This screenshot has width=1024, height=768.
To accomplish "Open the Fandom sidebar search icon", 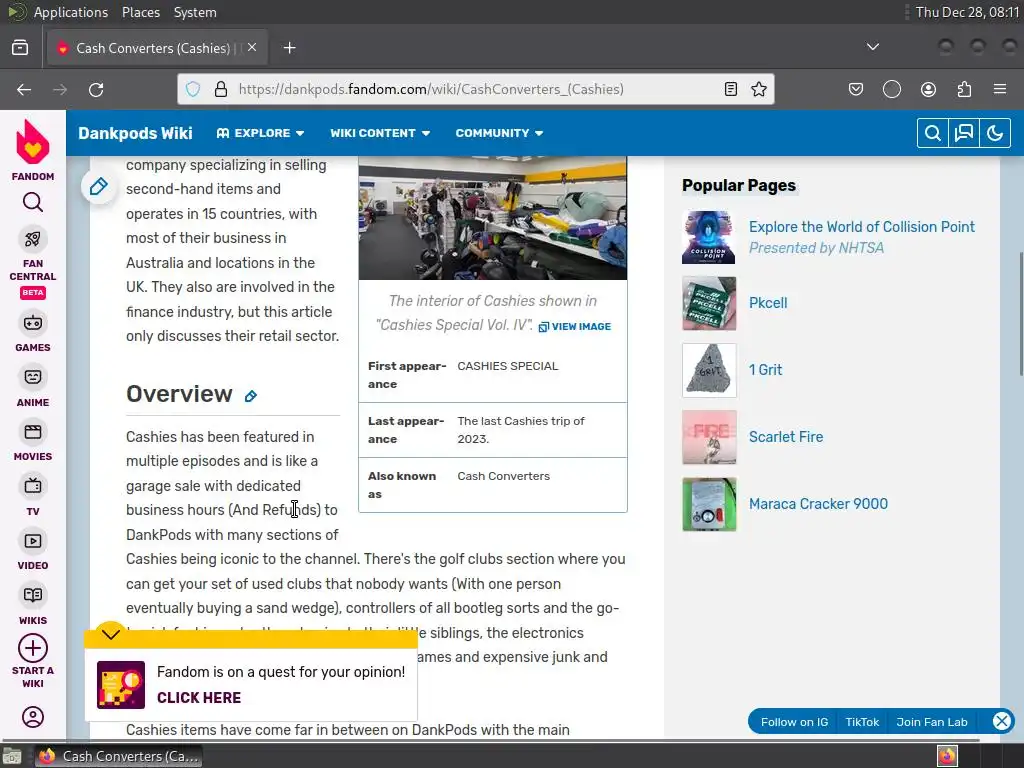I will click(33, 202).
